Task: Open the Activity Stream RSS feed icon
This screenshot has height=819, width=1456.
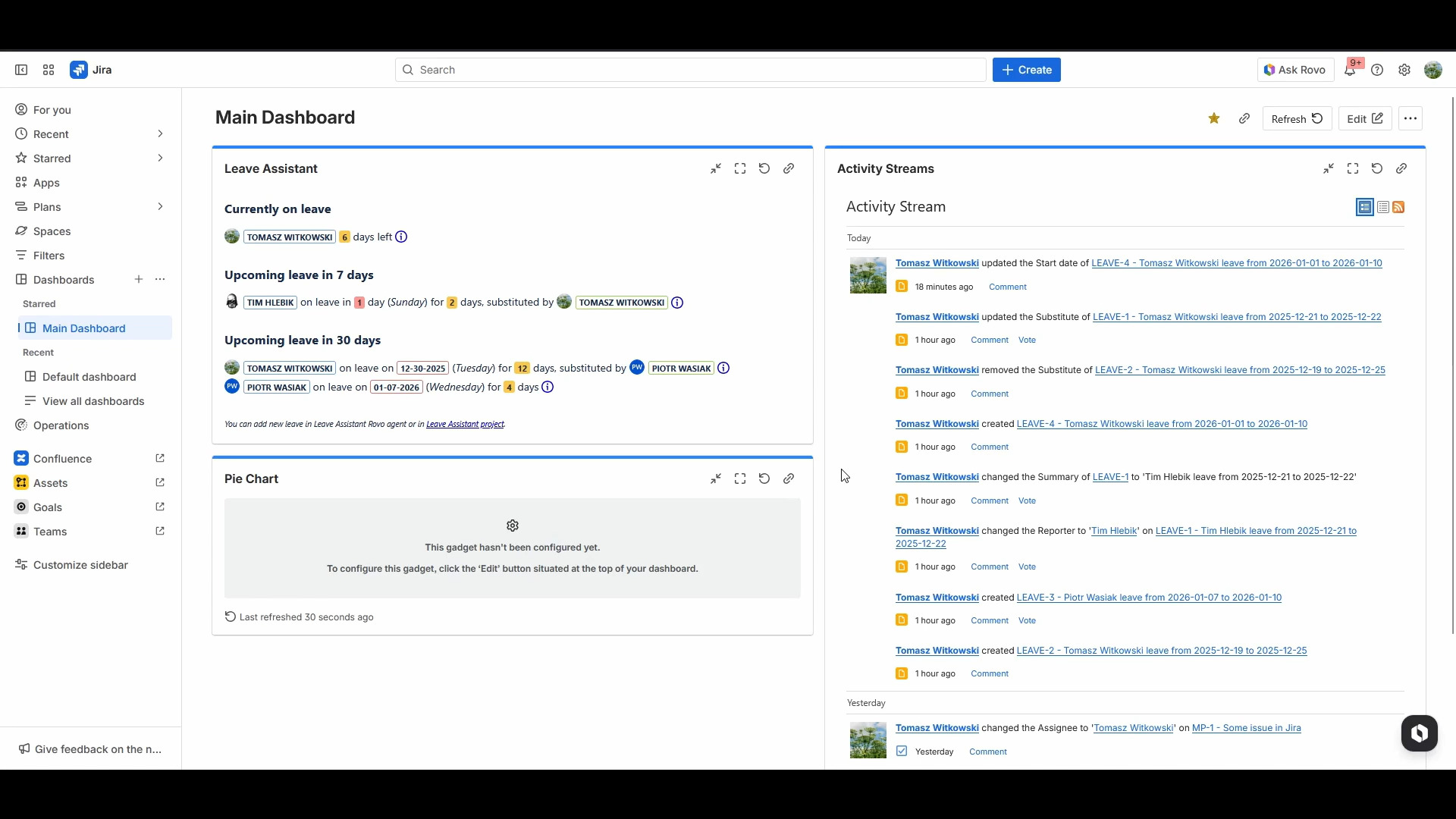Action: coord(1399,207)
